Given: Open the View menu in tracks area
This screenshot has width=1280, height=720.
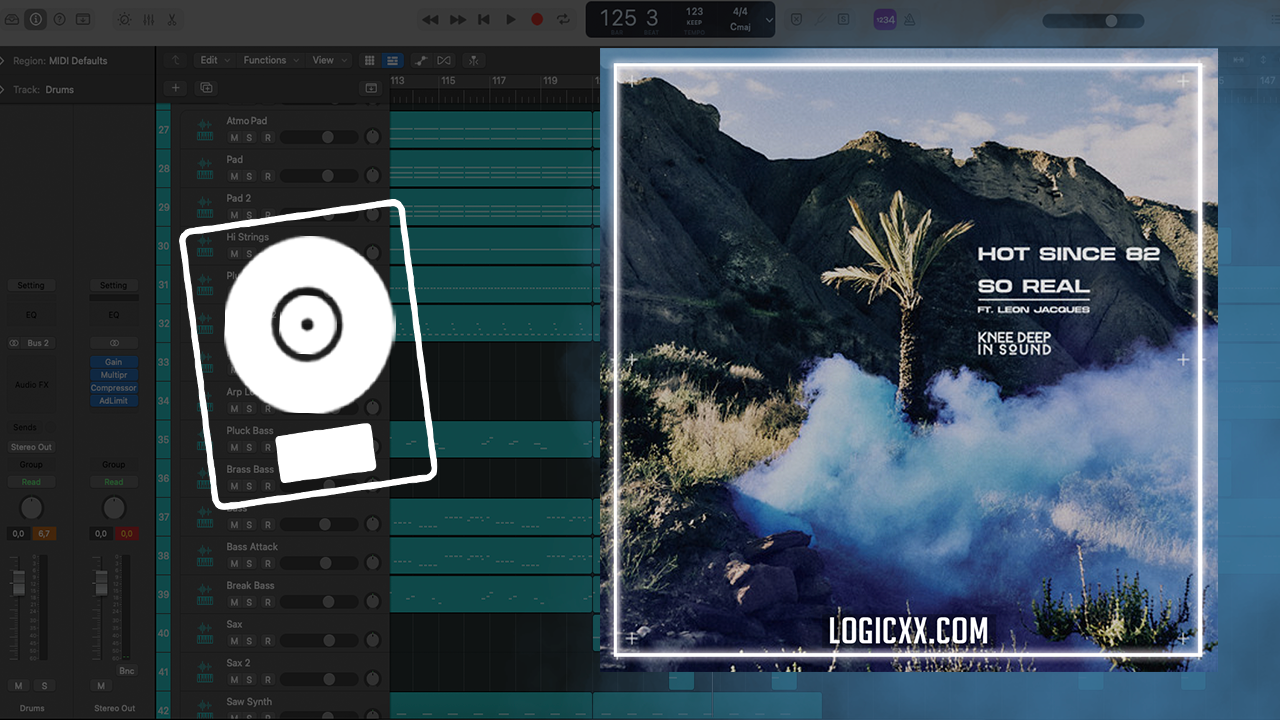Looking at the screenshot, I should (328, 60).
